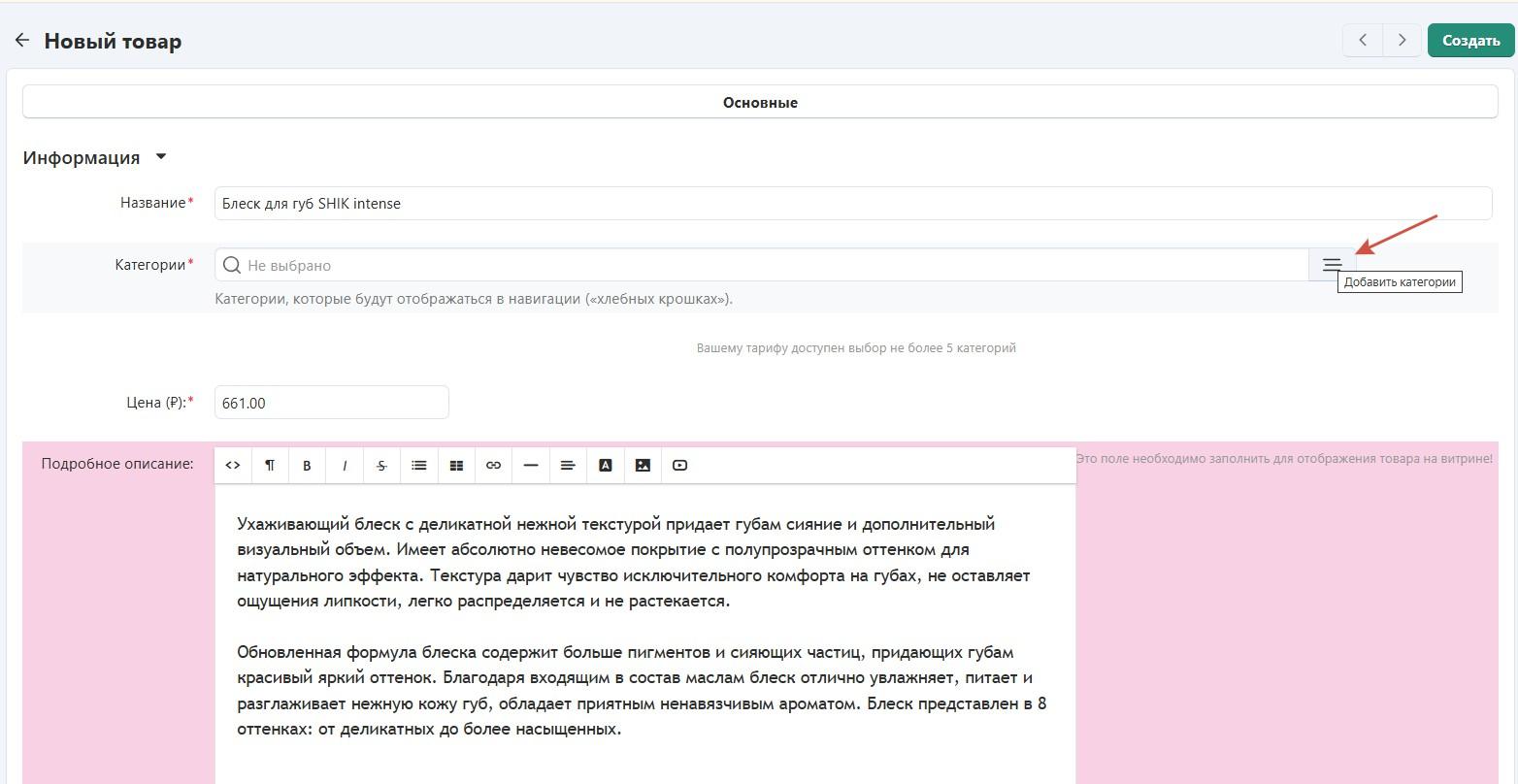Insert a table into the description
The width and height of the screenshot is (1518, 784).
pos(456,466)
